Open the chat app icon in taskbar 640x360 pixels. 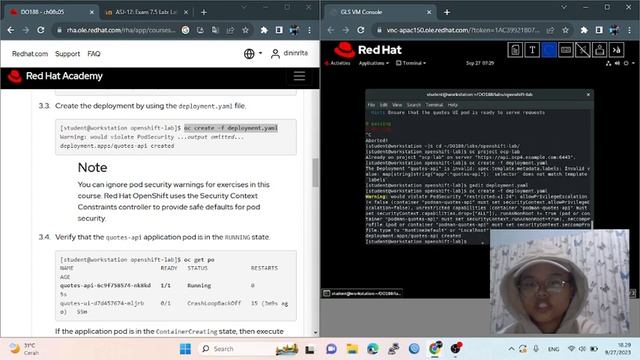point(331,349)
